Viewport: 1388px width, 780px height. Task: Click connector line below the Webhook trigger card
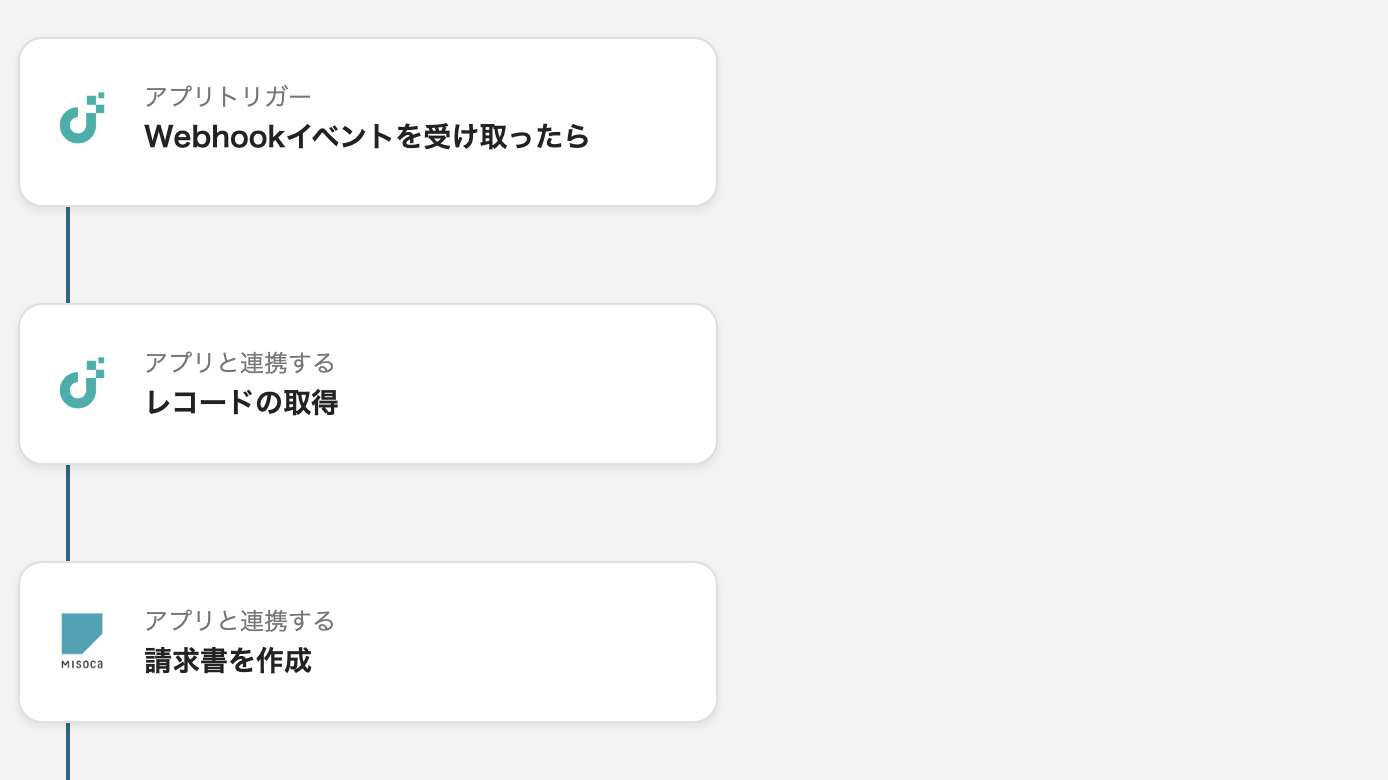(68, 254)
